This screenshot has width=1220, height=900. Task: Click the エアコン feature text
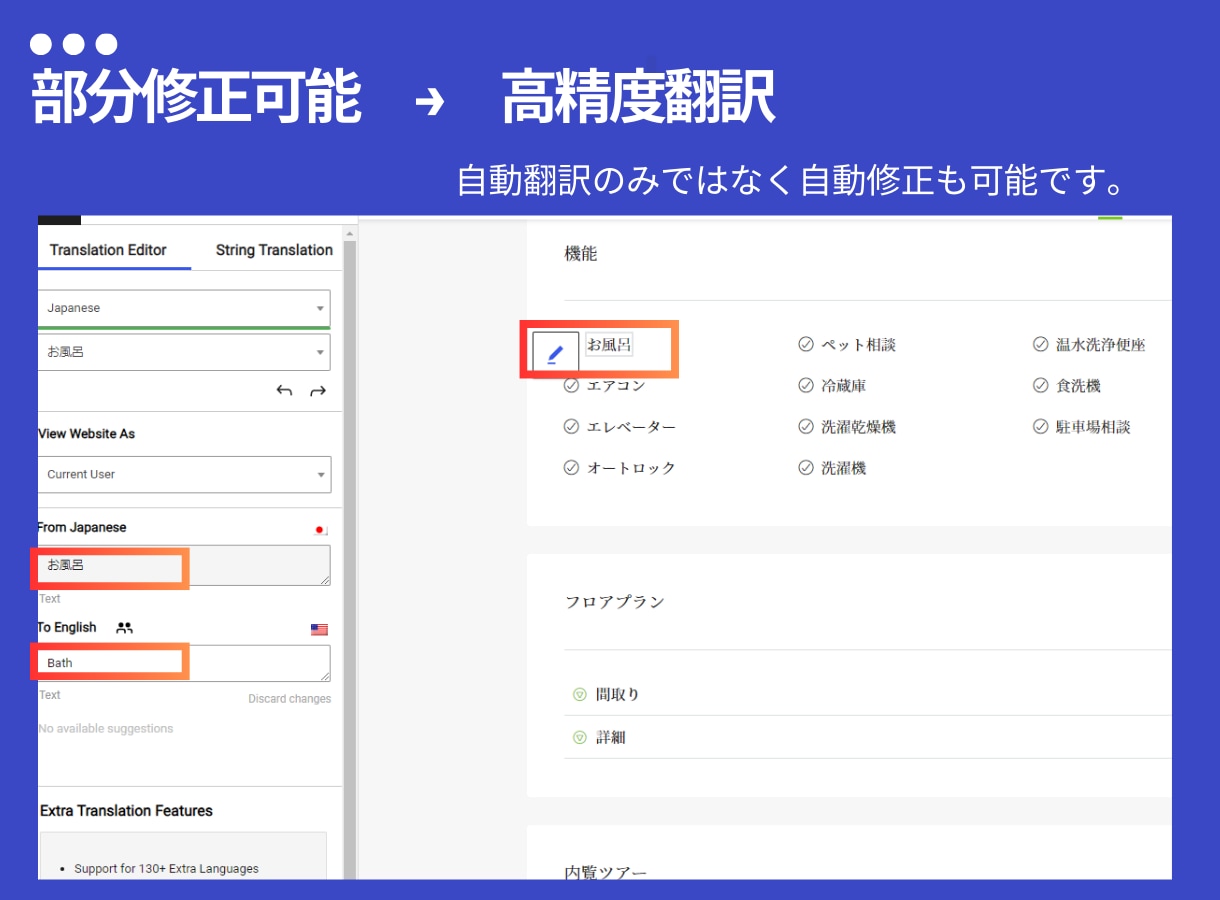[616, 386]
